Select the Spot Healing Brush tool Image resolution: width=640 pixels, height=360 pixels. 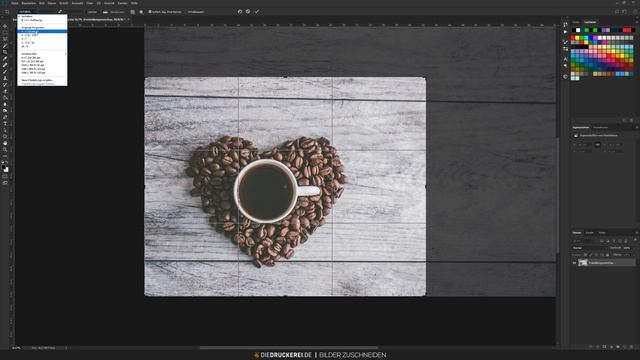[x=5, y=65]
